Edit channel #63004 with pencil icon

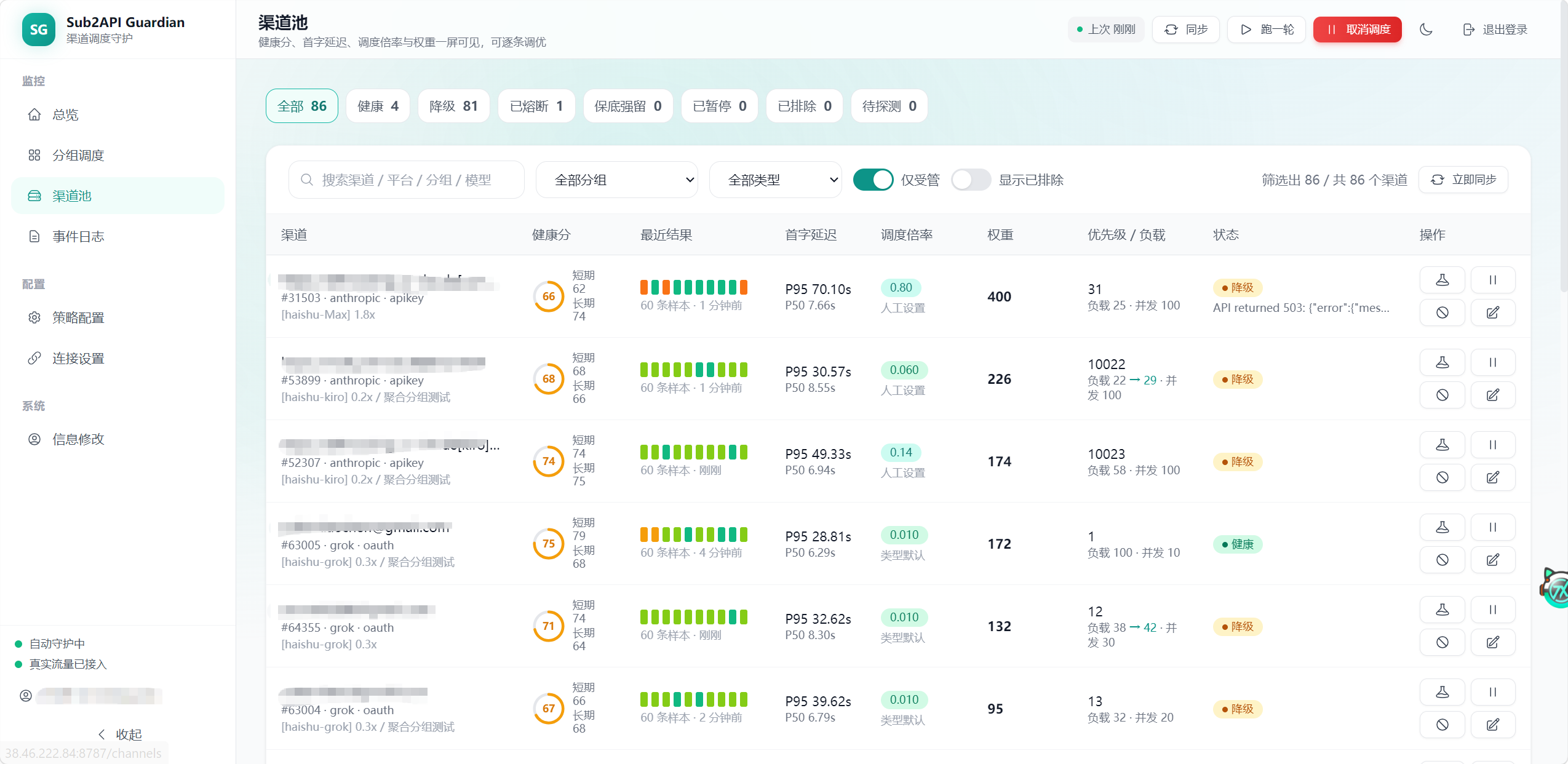click(1492, 725)
